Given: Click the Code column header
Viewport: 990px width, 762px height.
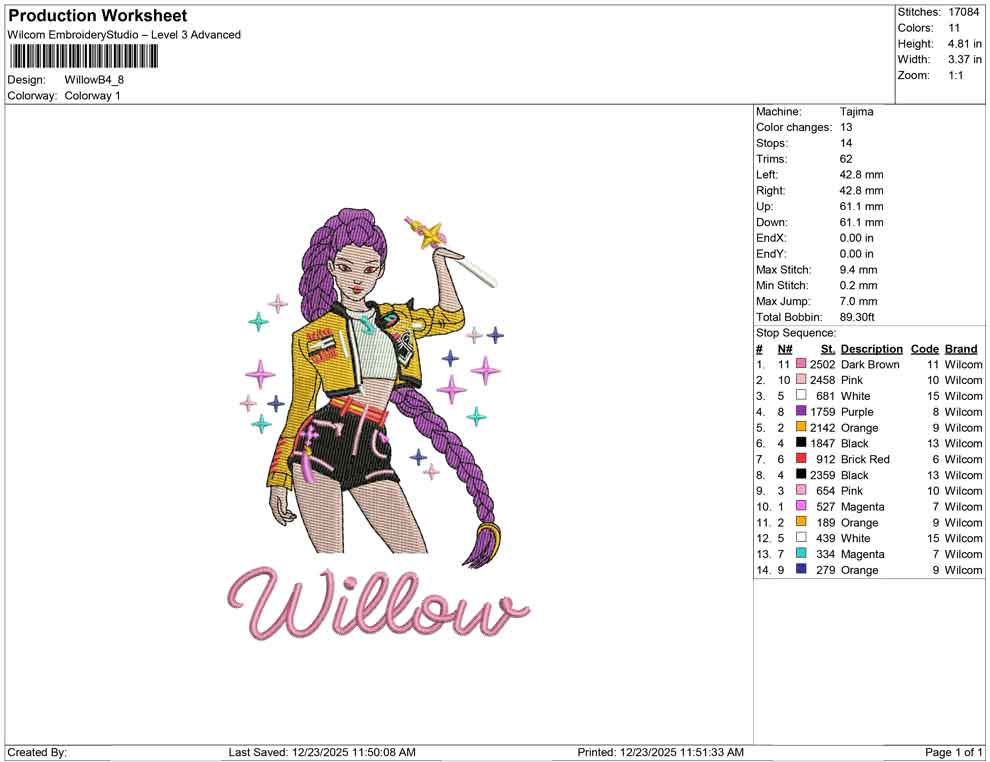Looking at the screenshot, I should pyautogui.click(x=925, y=348).
